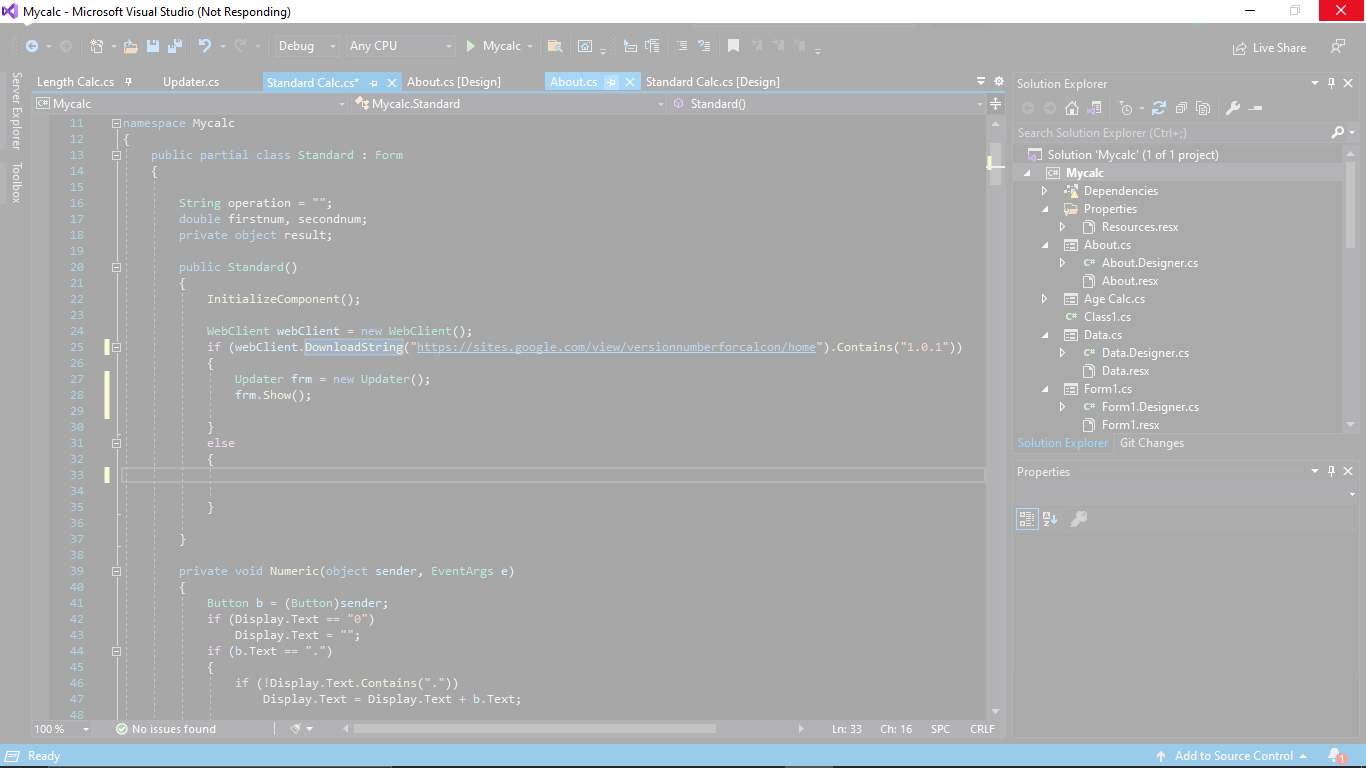Collapse the Standard() constructor code block
This screenshot has width=1366, height=768.
tap(116, 267)
